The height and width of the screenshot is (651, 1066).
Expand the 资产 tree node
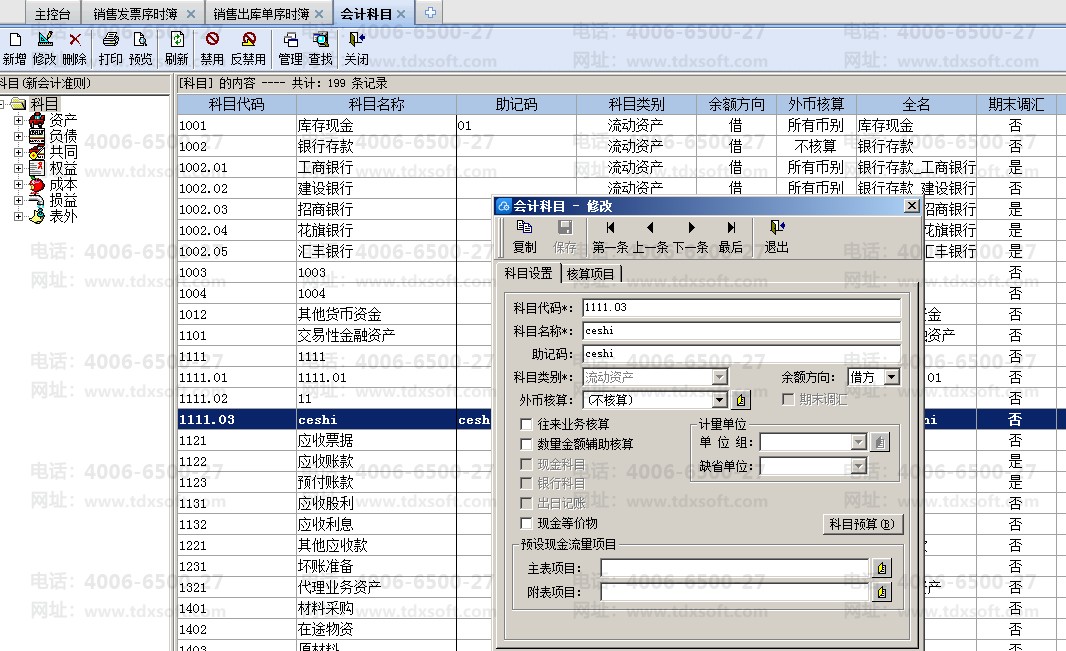[x=18, y=120]
